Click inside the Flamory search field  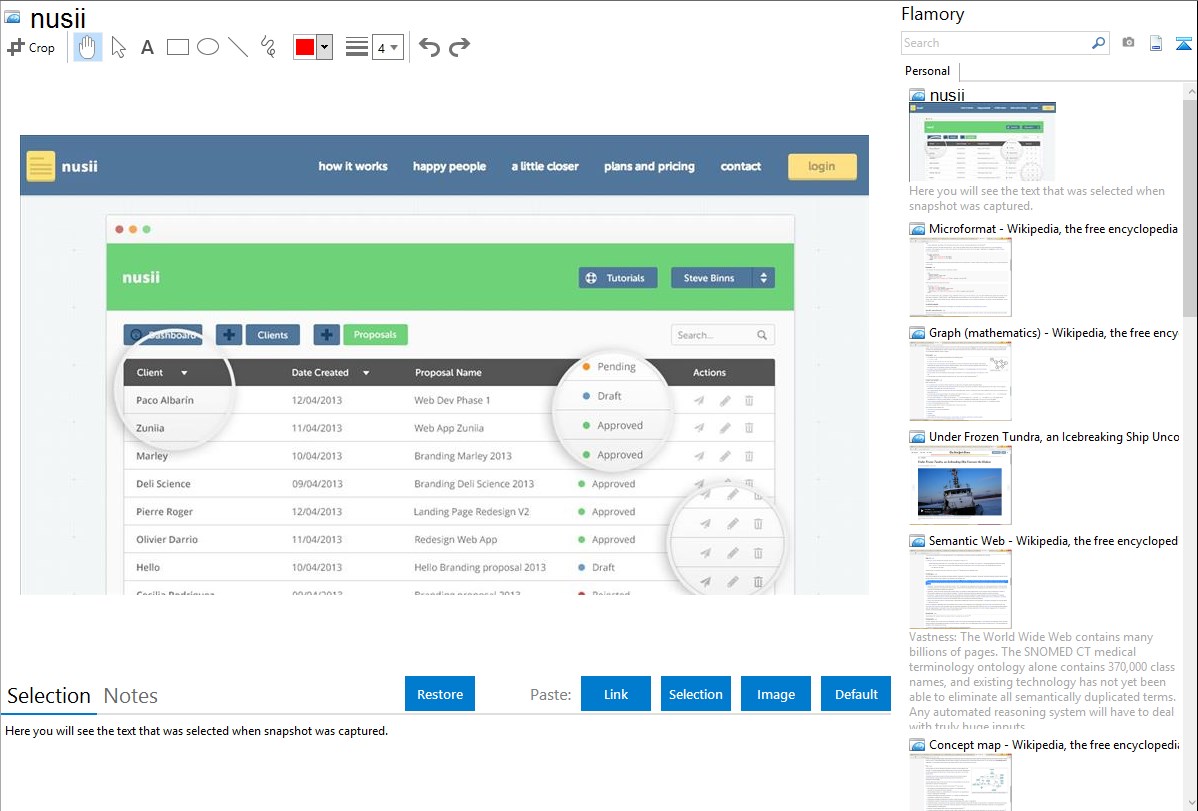pyautogui.click(x=995, y=43)
